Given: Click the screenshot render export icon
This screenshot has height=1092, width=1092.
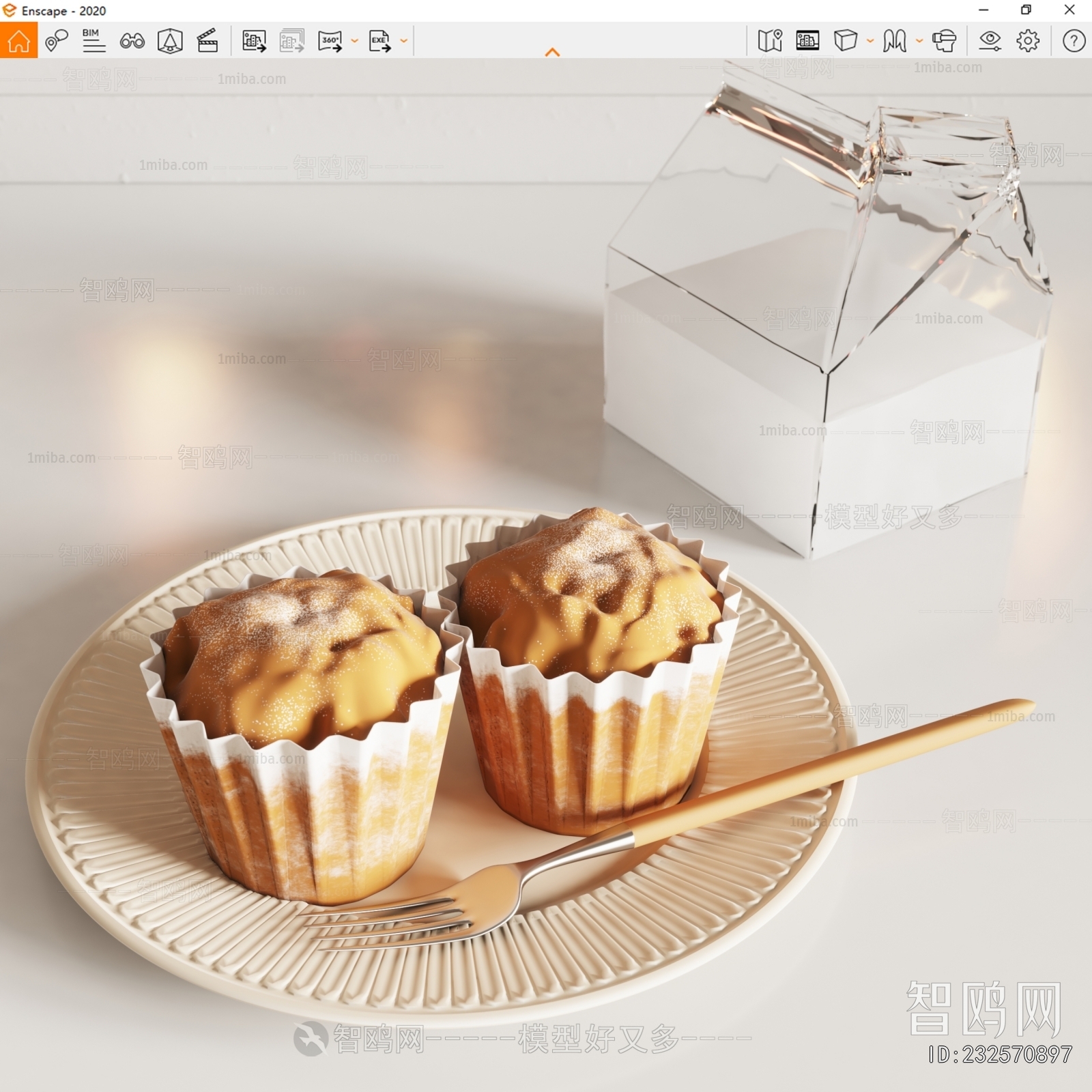Looking at the screenshot, I should click(x=254, y=41).
